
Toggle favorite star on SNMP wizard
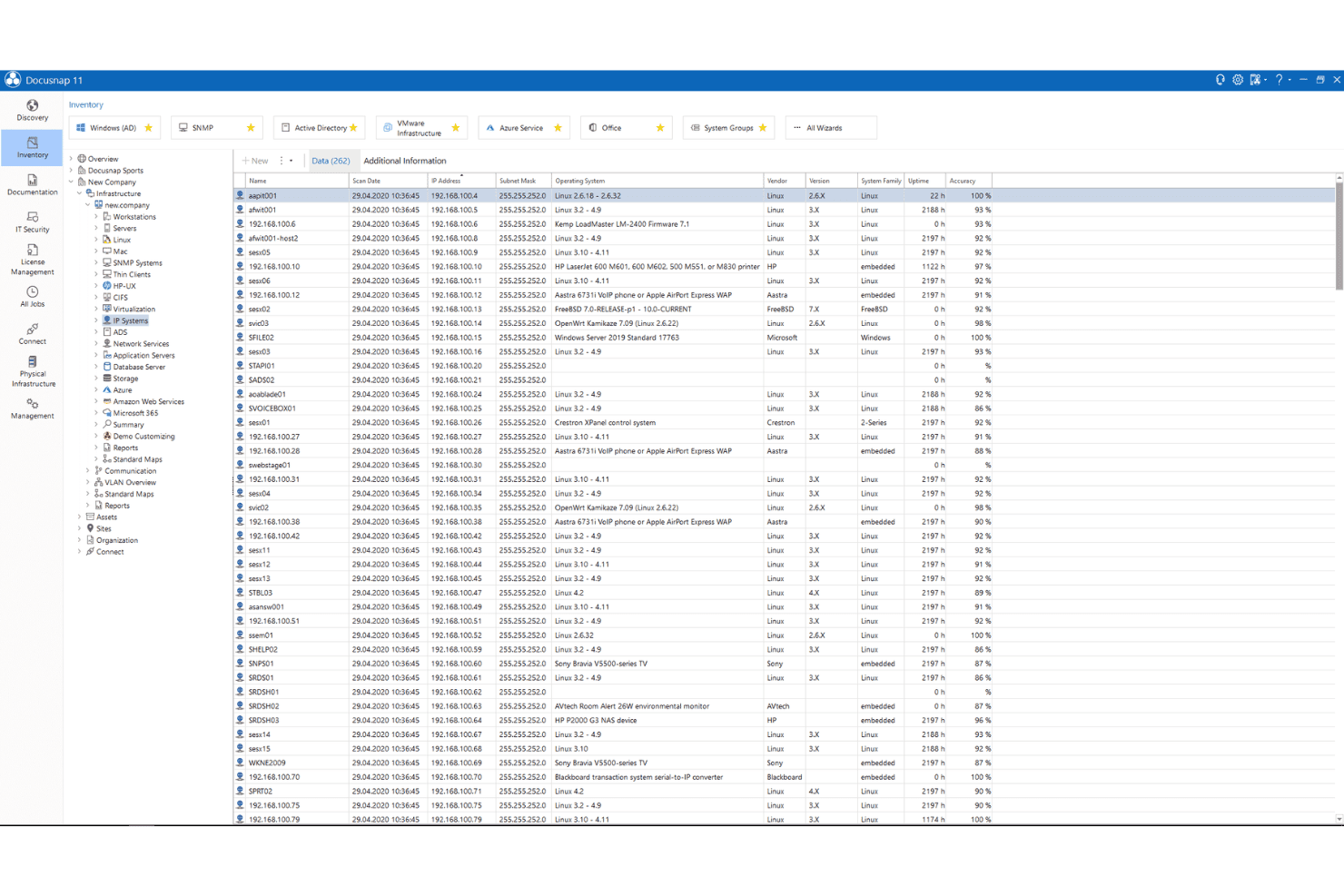(251, 128)
